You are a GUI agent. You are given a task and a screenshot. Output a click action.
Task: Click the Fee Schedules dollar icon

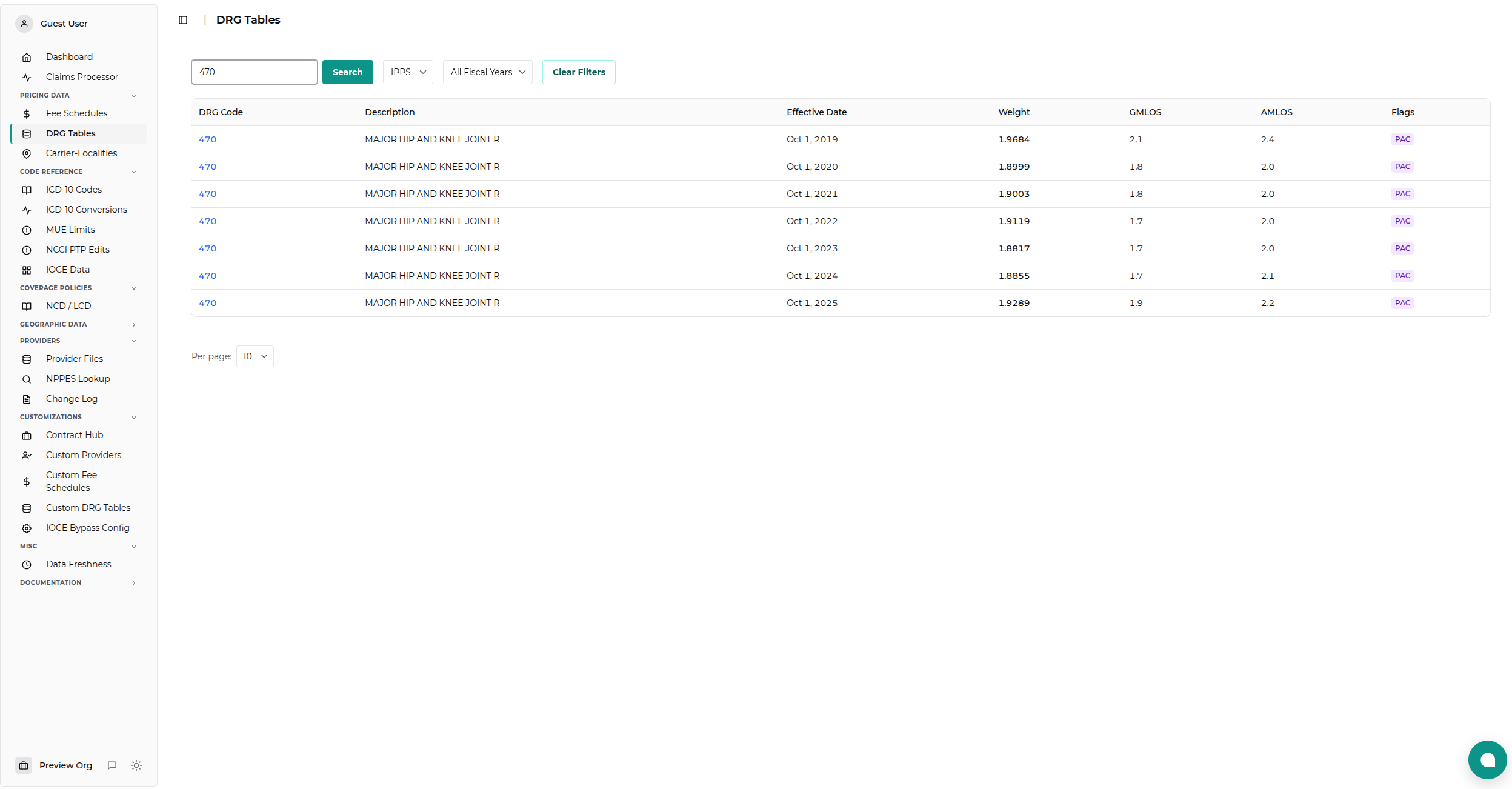tap(27, 114)
